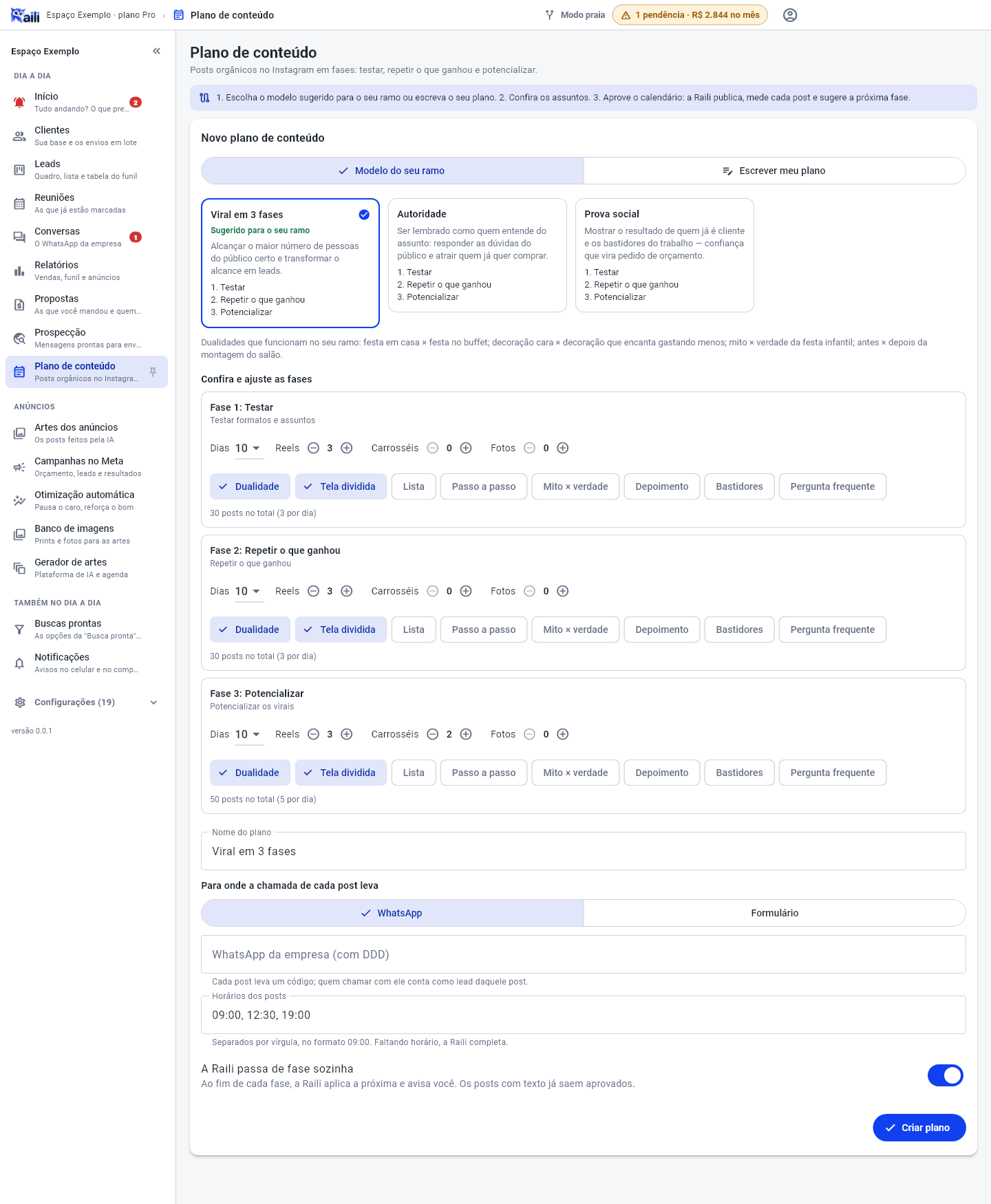991x1204 pixels.
Task: Select the 'Modelo do seu ramo' tab
Action: [392, 171]
